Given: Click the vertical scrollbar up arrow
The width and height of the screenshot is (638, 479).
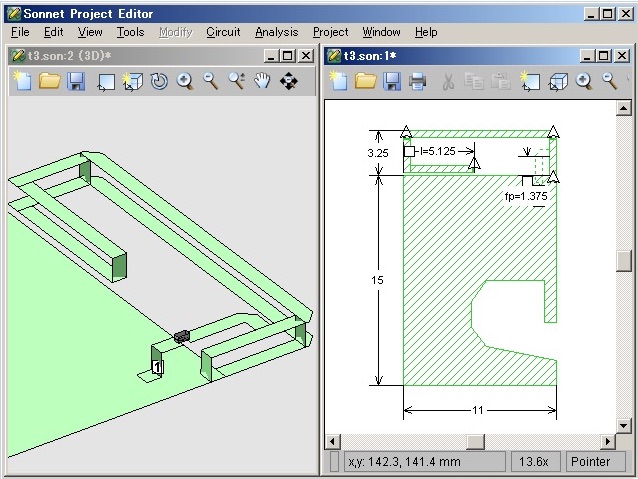Looking at the screenshot, I should tap(623, 108).
